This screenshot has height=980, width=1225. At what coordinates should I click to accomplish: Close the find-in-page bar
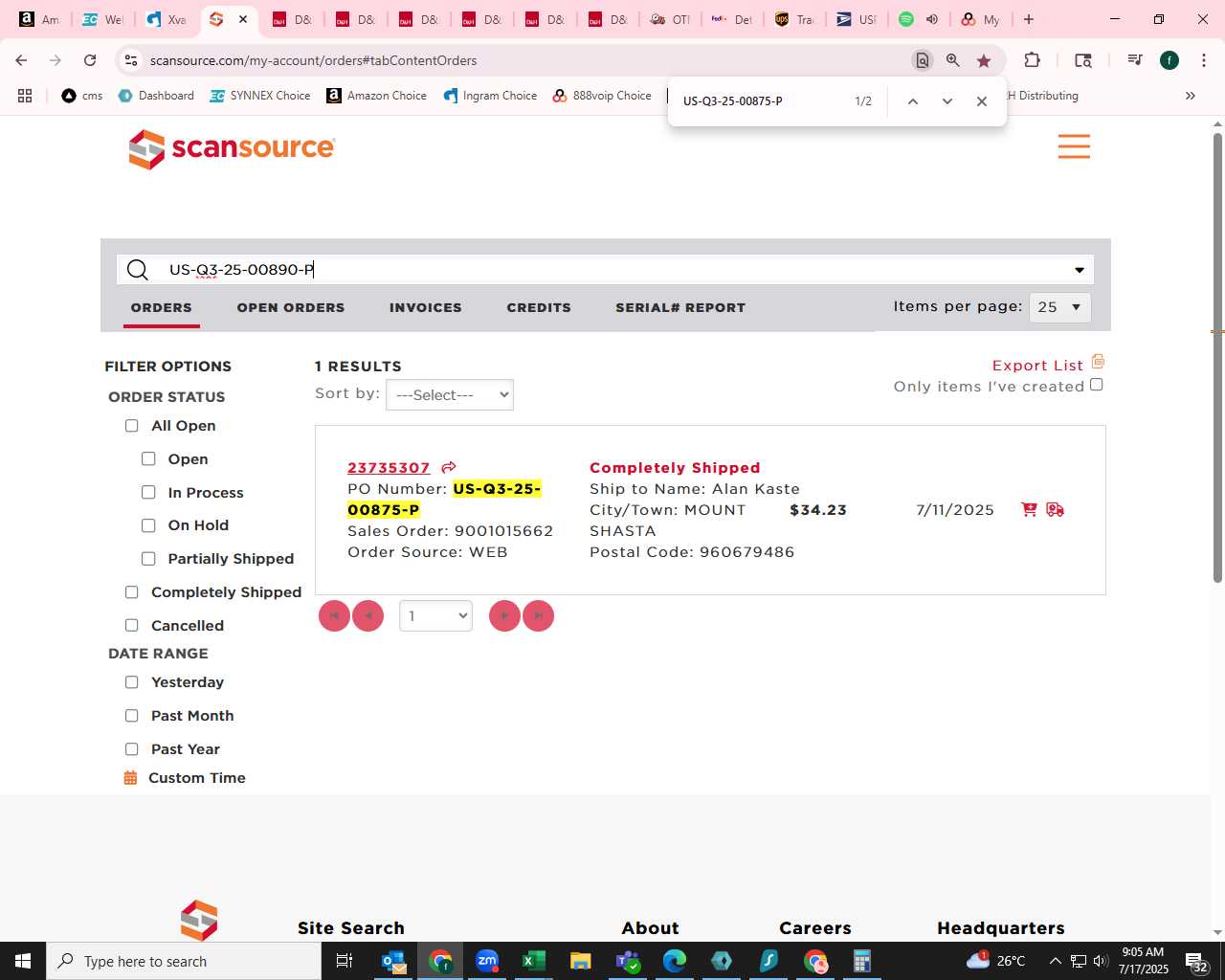(982, 101)
